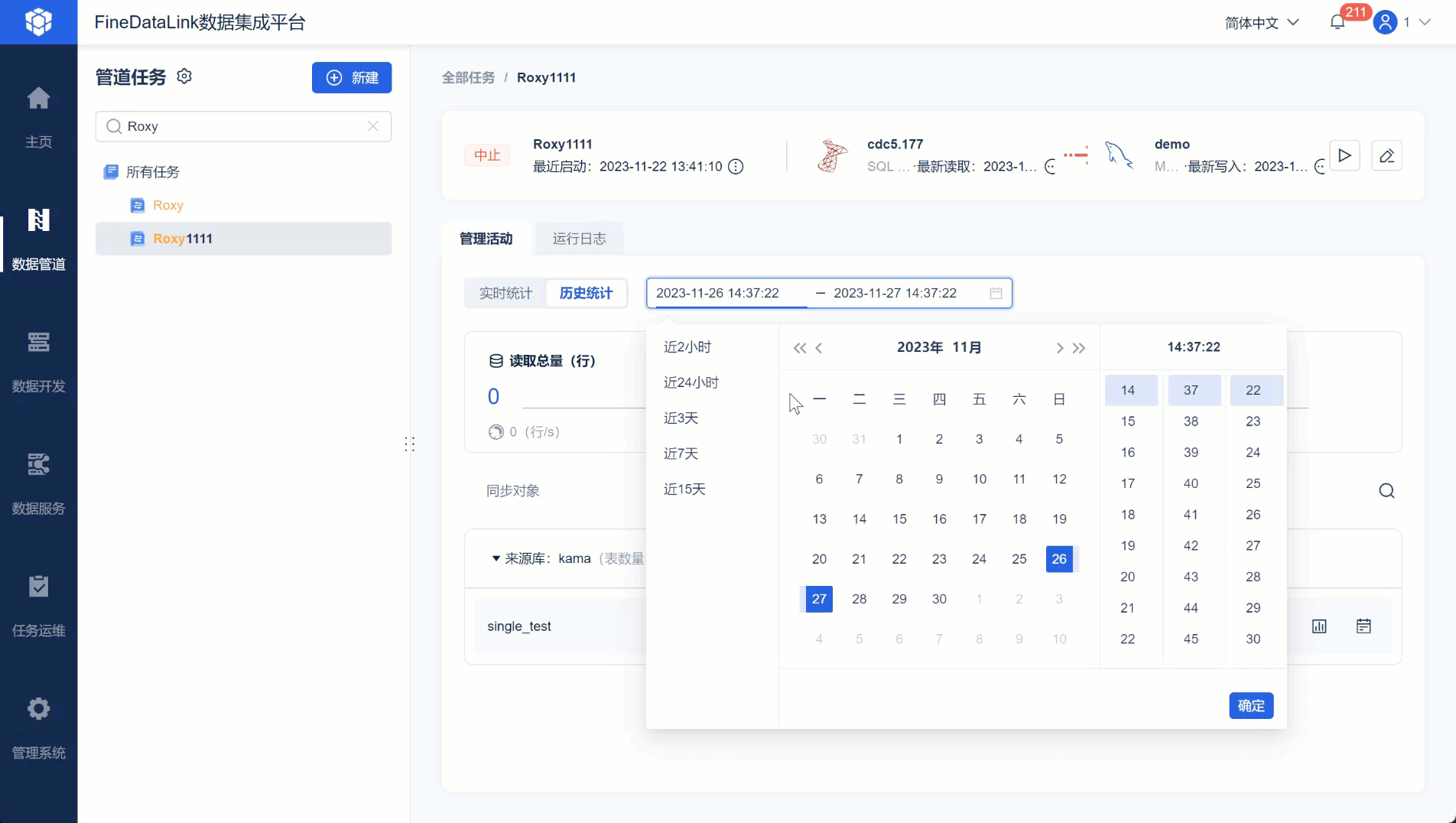Image resolution: width=1456 pixels, height=823 pixels.
Task: Go to previous year in calendar
Action: (799, 348)
